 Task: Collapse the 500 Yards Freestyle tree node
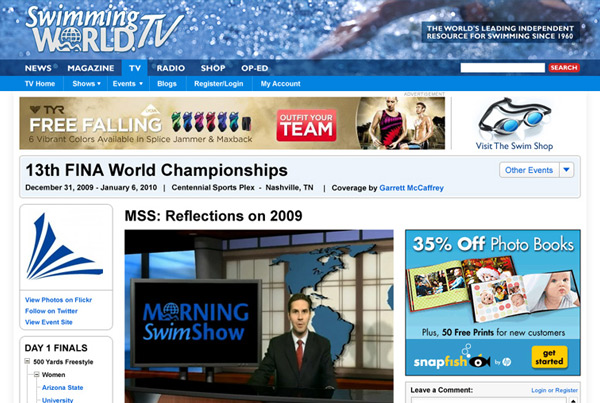(27, 361)
